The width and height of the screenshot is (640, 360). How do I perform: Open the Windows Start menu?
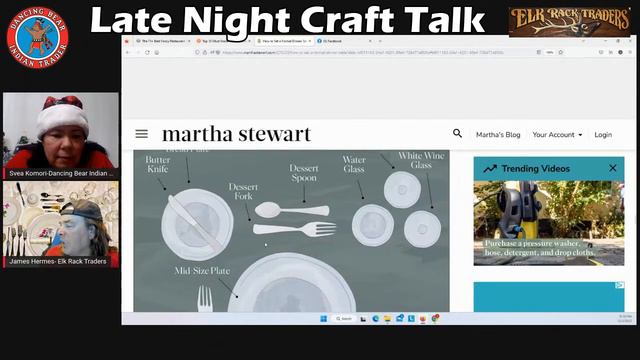(x=324, y=319)
